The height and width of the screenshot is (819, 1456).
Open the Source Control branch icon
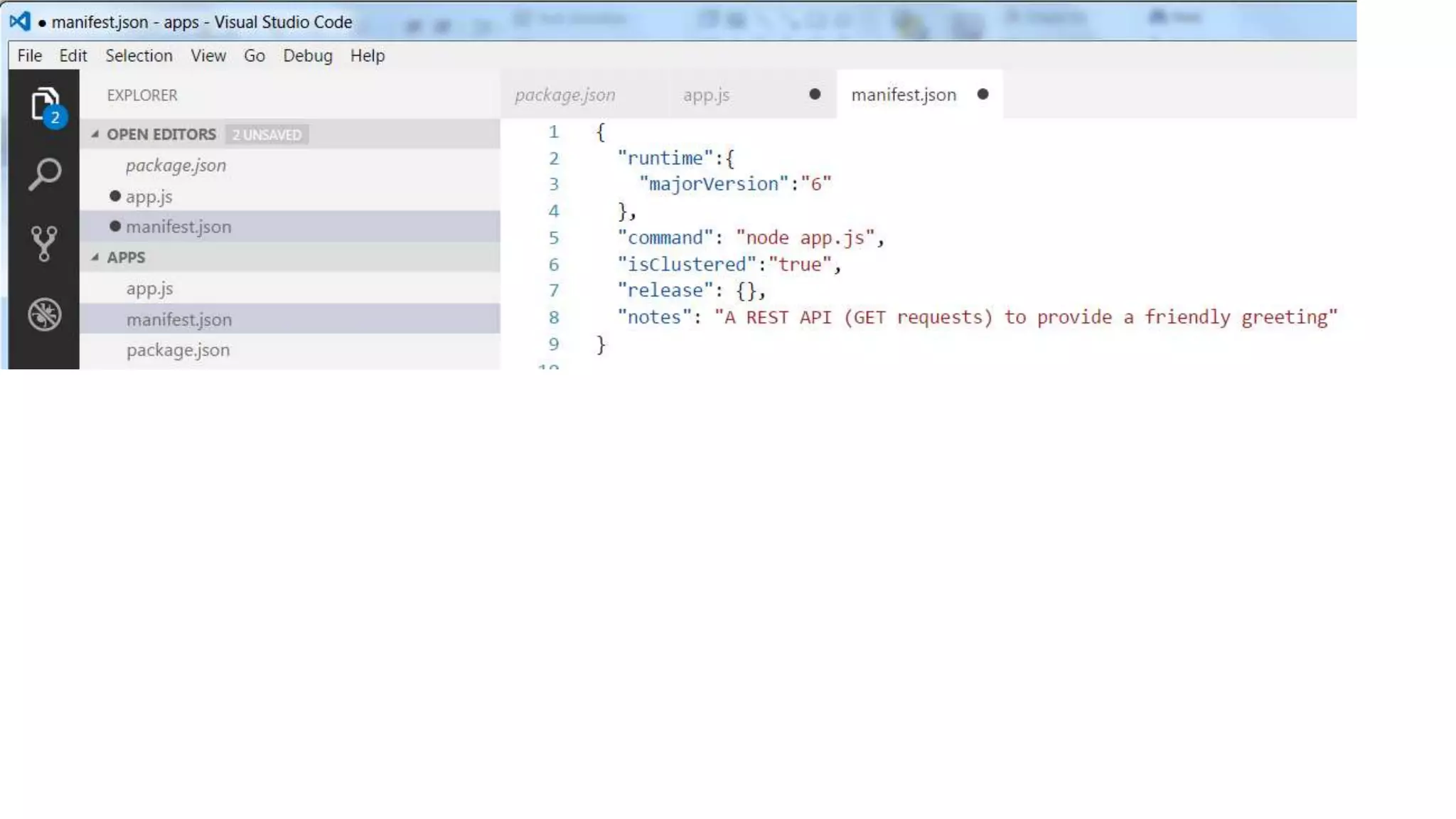[44, 244]
